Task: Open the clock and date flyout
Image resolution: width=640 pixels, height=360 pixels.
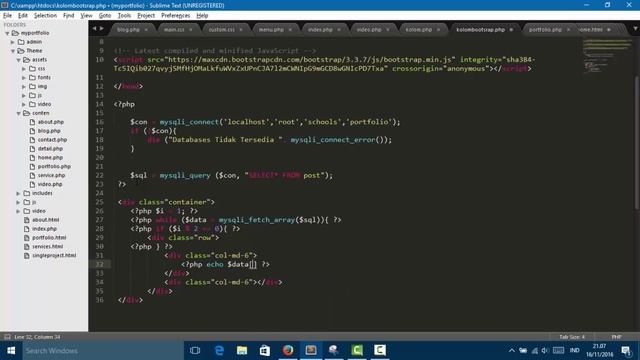Action: (600, 351)
